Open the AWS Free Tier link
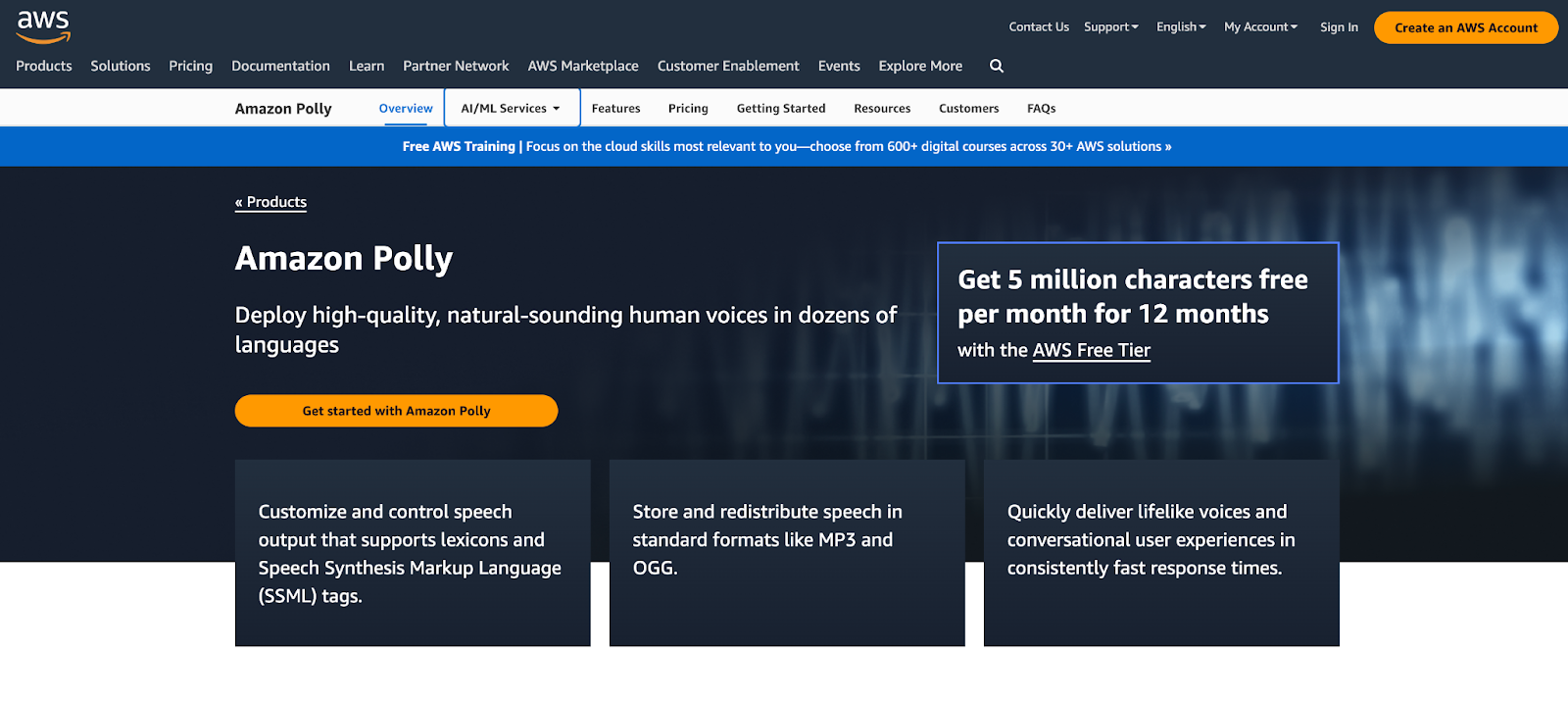1568x701 pixels. click(1091, 350)
